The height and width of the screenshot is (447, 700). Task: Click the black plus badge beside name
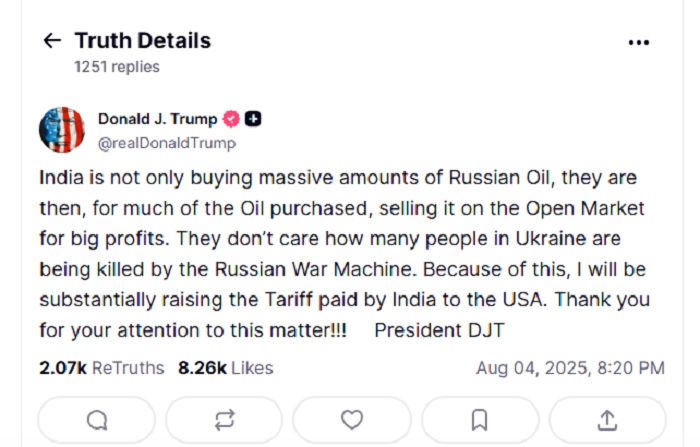(254, 119)
